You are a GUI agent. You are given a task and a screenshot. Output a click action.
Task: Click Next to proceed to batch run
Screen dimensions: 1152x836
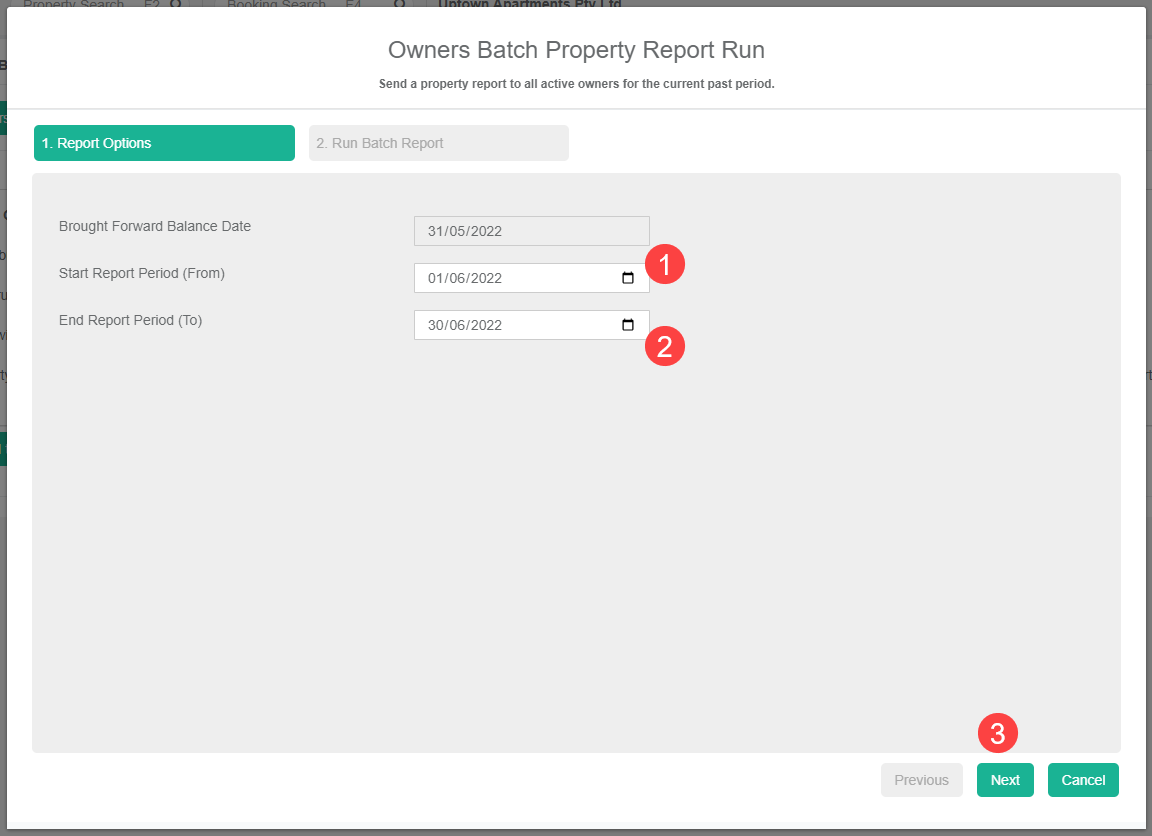click(x=1005, y=780)
